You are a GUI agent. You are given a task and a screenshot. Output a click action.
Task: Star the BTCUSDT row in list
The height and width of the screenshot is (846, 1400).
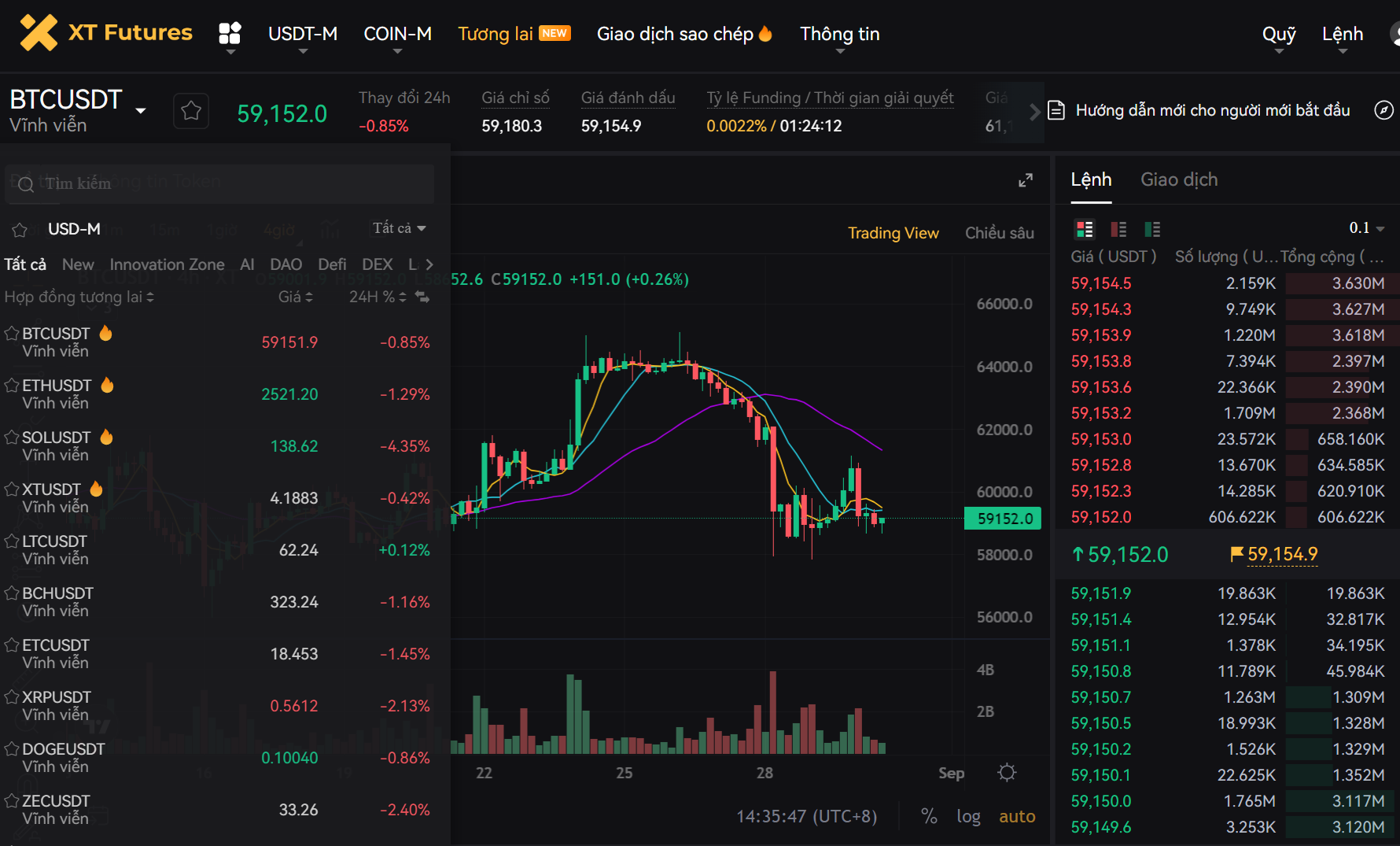point(12,333)
